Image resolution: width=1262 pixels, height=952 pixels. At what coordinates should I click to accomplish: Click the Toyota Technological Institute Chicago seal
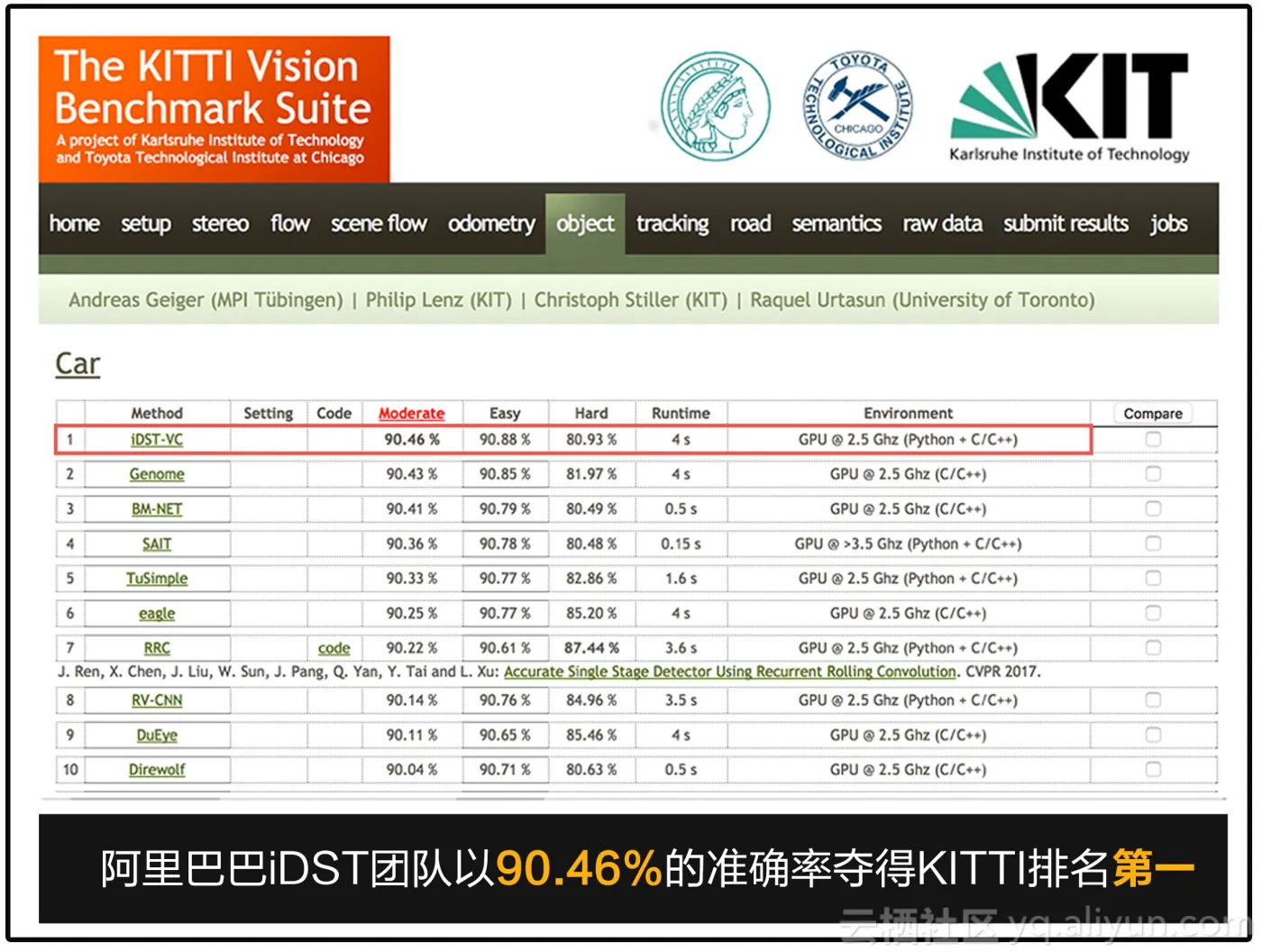tap(858, 106)
